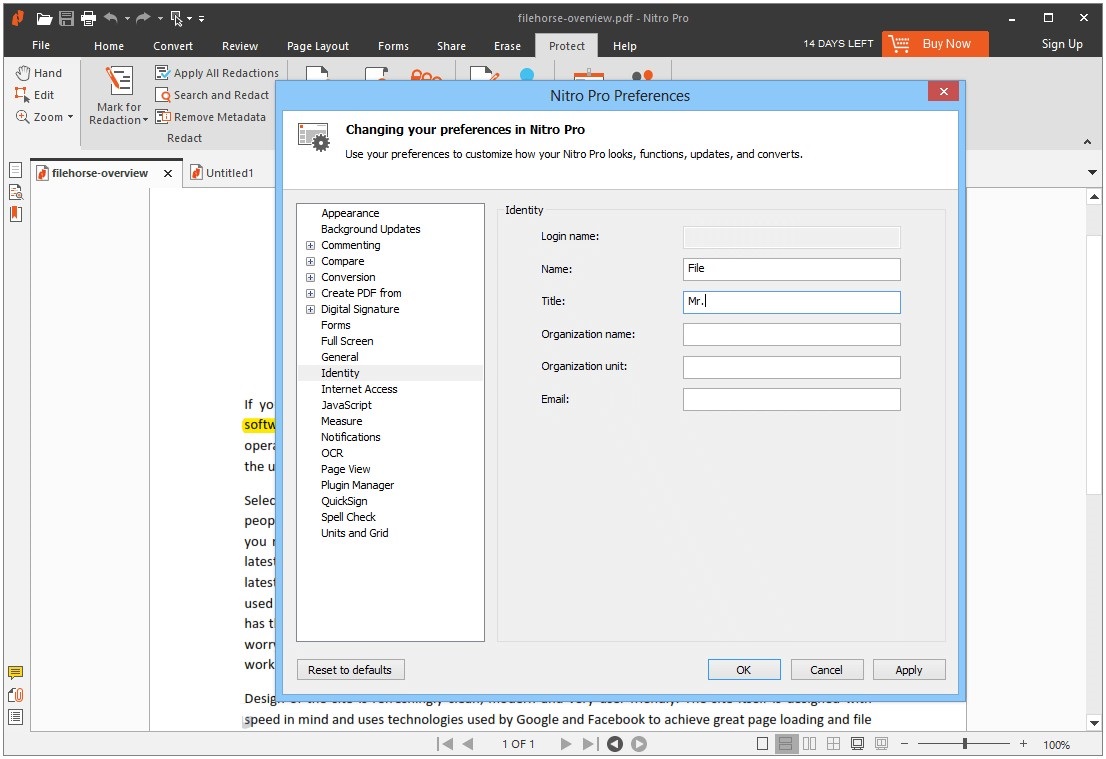The height and width of the screenshot is (759, 1106).
Task: Click Apply in Preferences dialog
Action: pos(909,669)
